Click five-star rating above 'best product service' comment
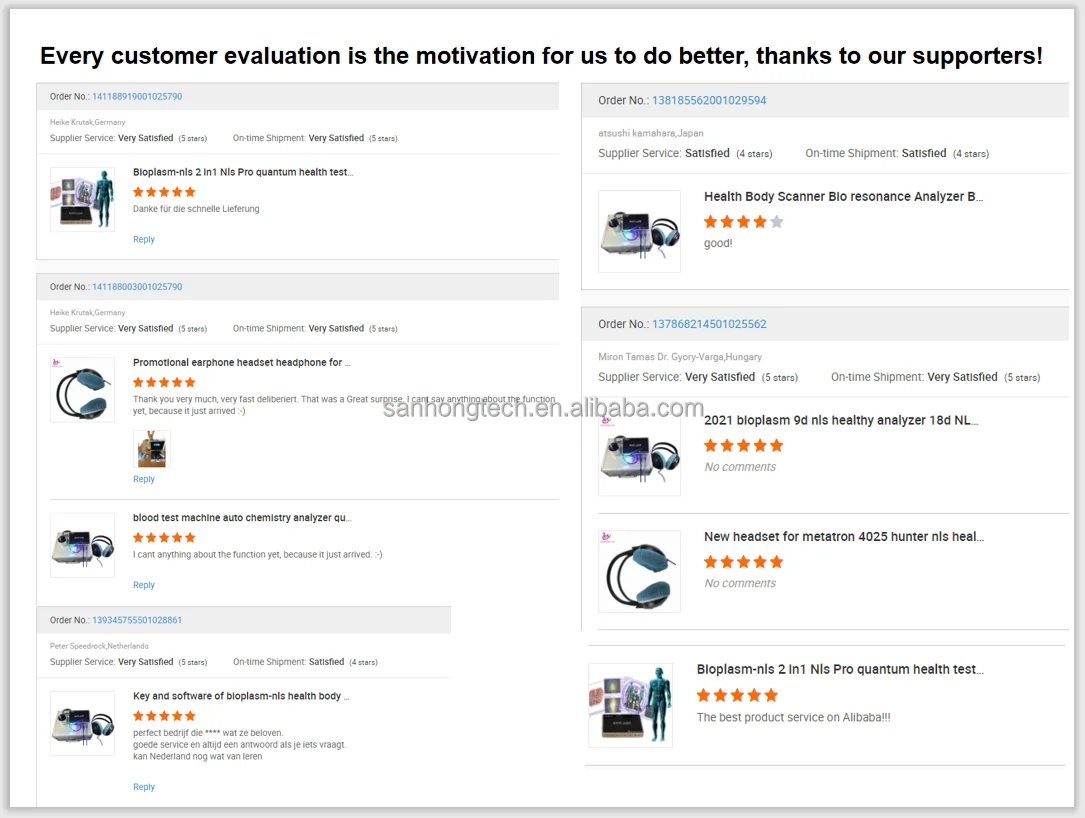 pos(737,695)
